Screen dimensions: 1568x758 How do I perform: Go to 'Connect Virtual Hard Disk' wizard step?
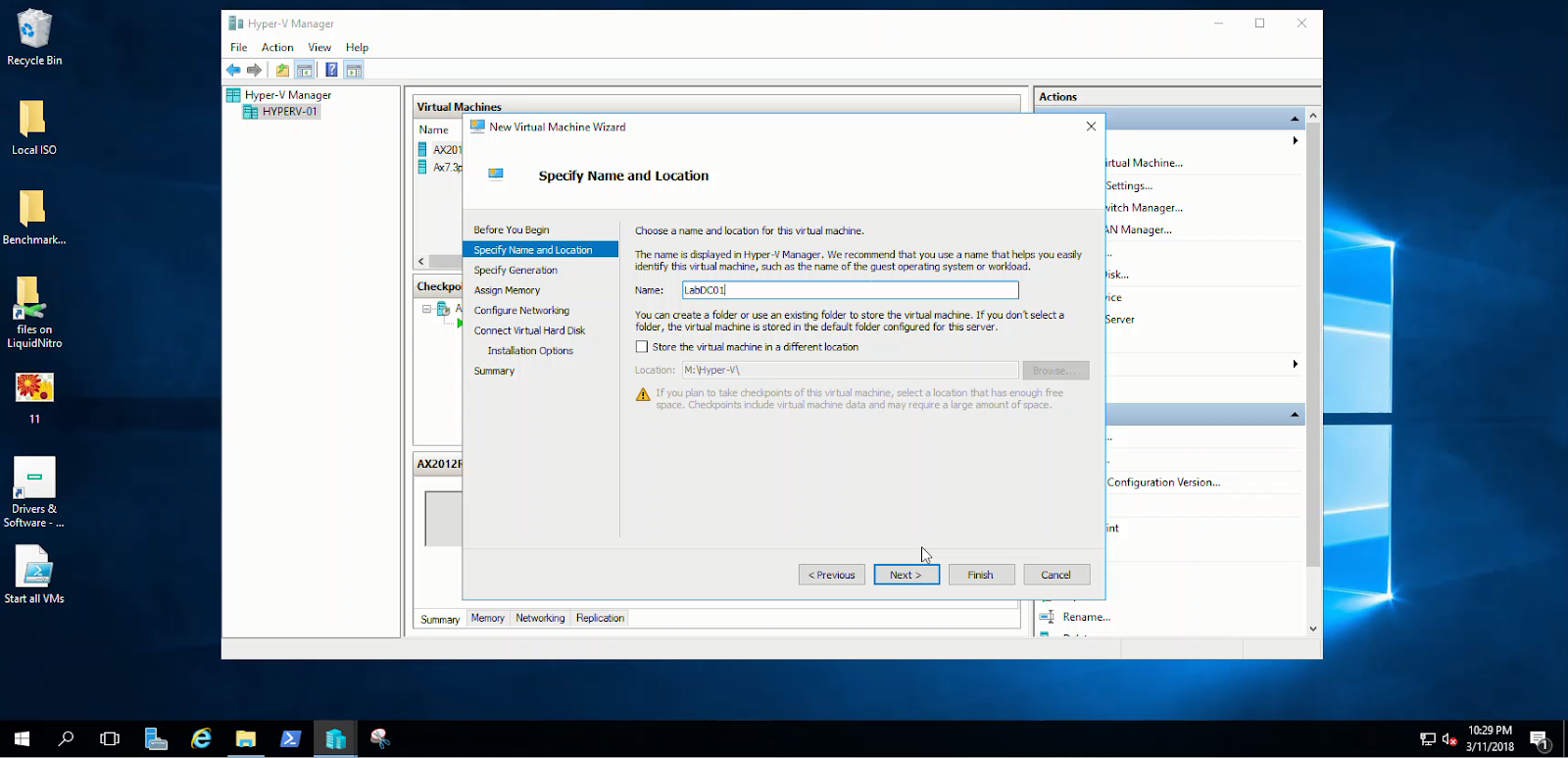tap(529, 330)
